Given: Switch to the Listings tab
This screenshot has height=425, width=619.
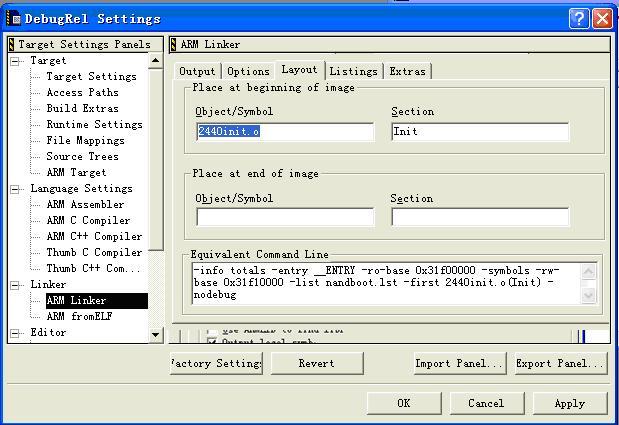Looking at the screenshot, I should coord(354,71).
